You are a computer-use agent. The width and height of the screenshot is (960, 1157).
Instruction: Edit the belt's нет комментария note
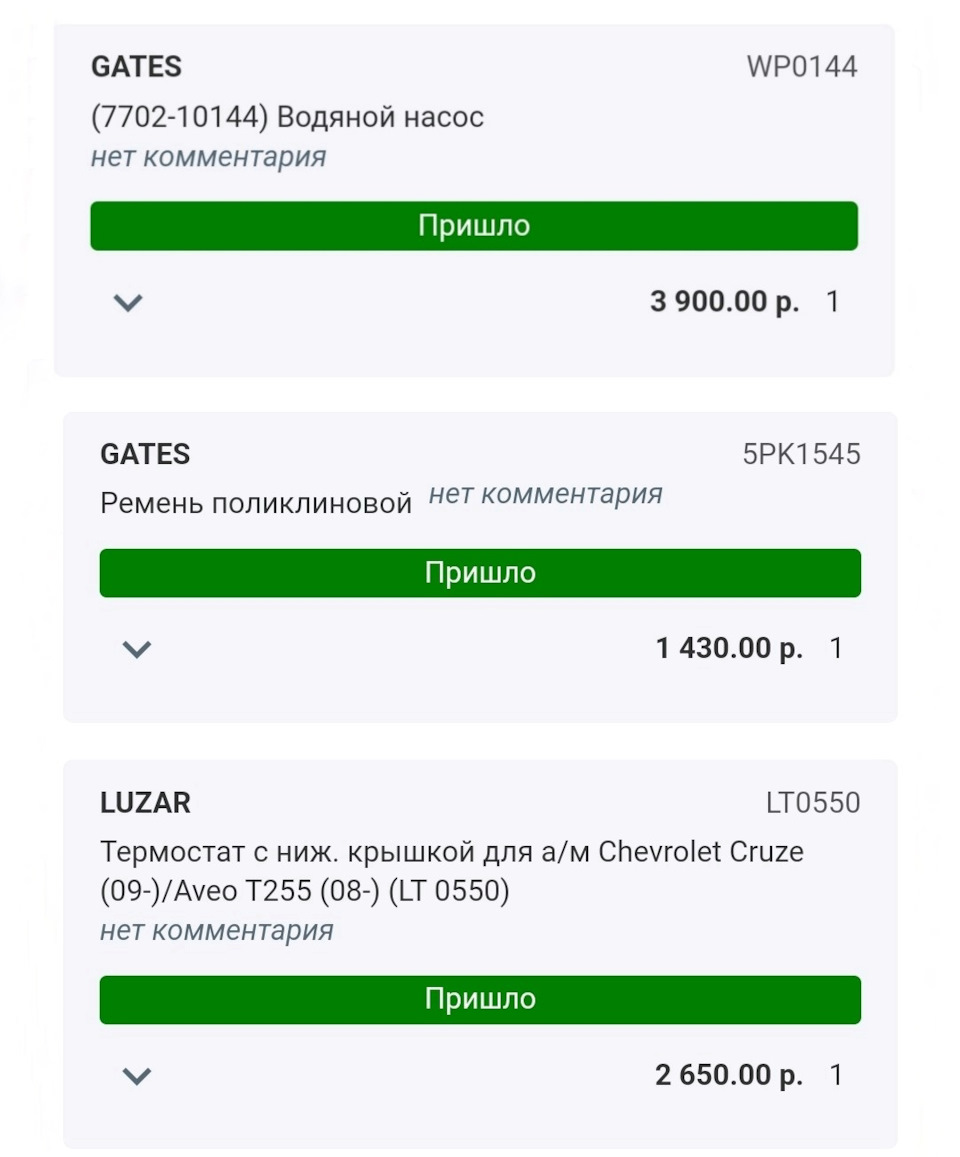545,494
